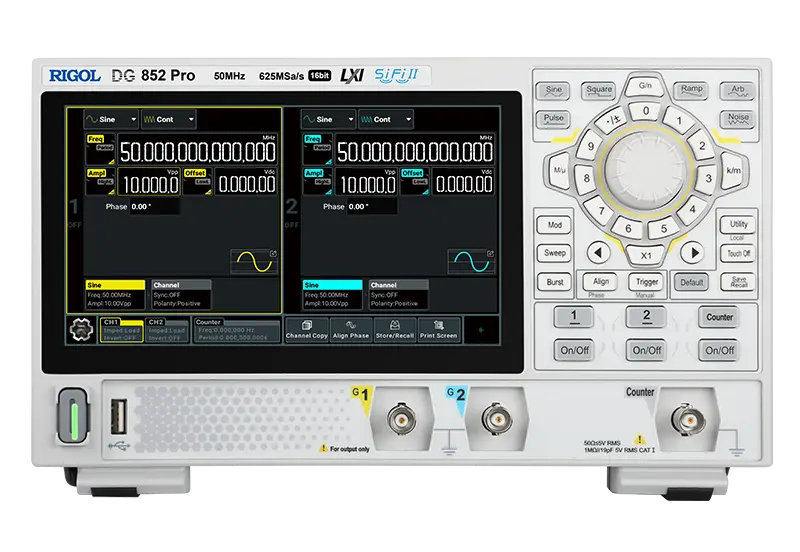Expand channel 1 Cont mode dropdown
800x552 pixels.
tap(168, 119)
